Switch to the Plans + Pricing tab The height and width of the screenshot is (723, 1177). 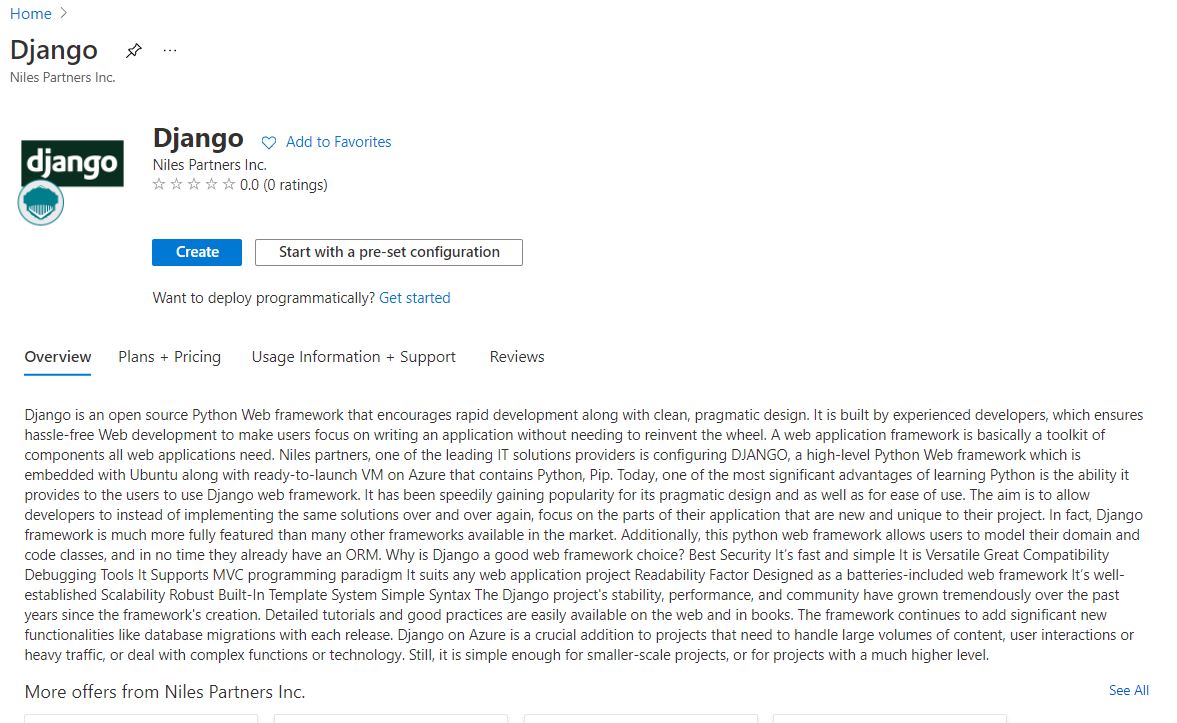pos(169,357)
